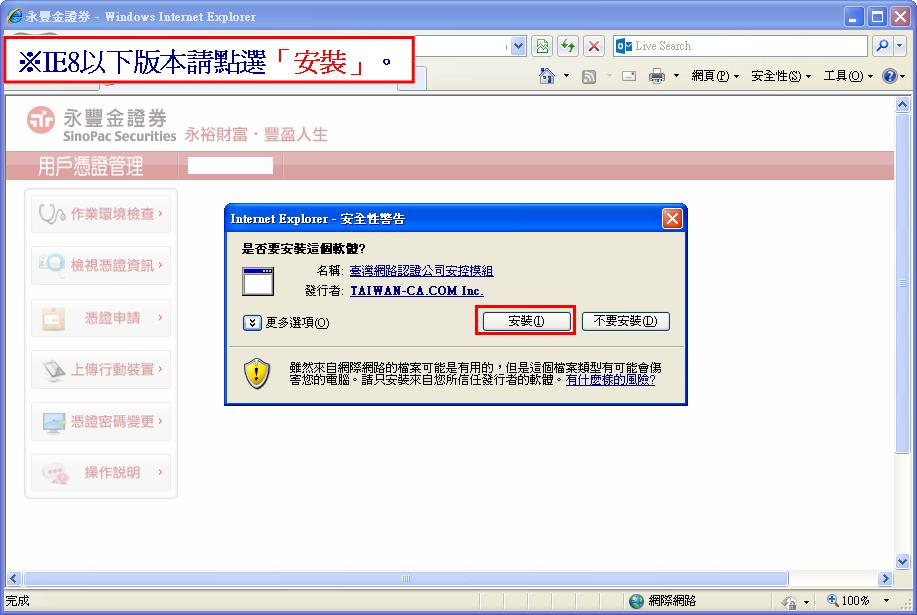
Task: Click the compatibility view icon in address bar
Action: [x=542, y=46]
